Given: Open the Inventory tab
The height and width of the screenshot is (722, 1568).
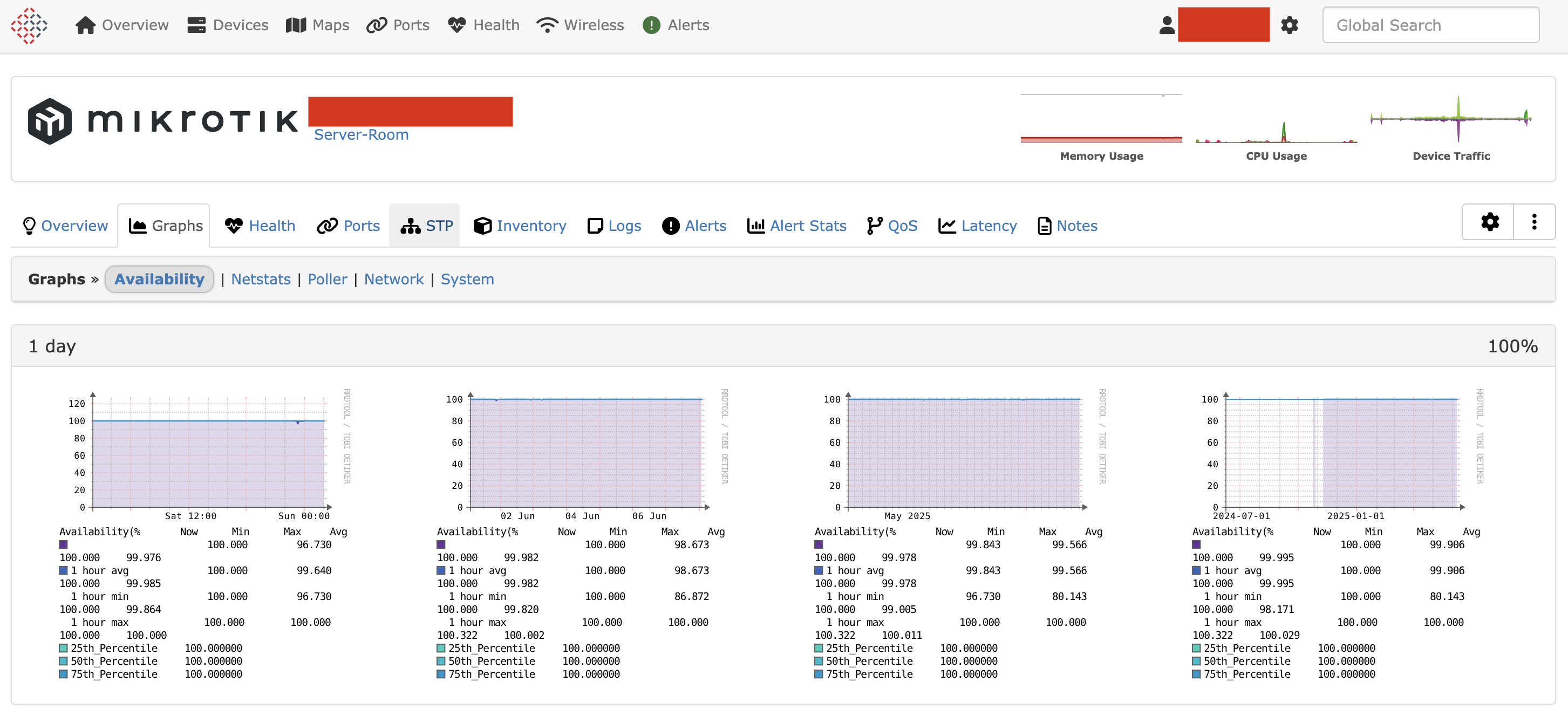Looking at the screenshot, I should click(520, 226).
